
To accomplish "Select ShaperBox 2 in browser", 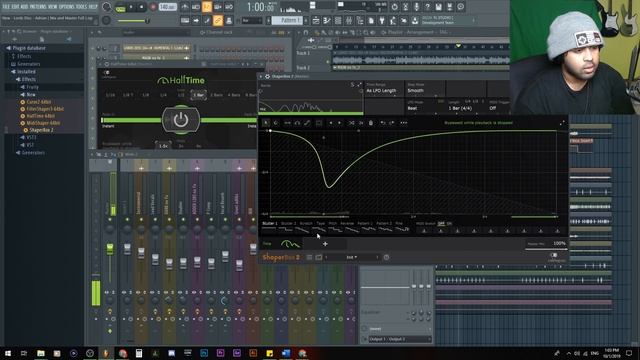I will (39, 130).
